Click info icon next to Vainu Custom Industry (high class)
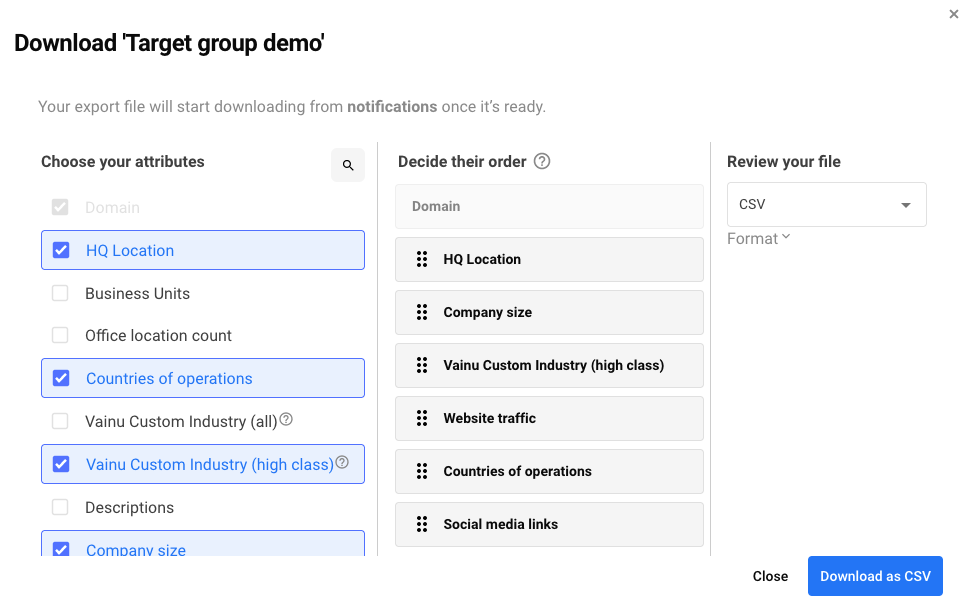 coord(342,463)
